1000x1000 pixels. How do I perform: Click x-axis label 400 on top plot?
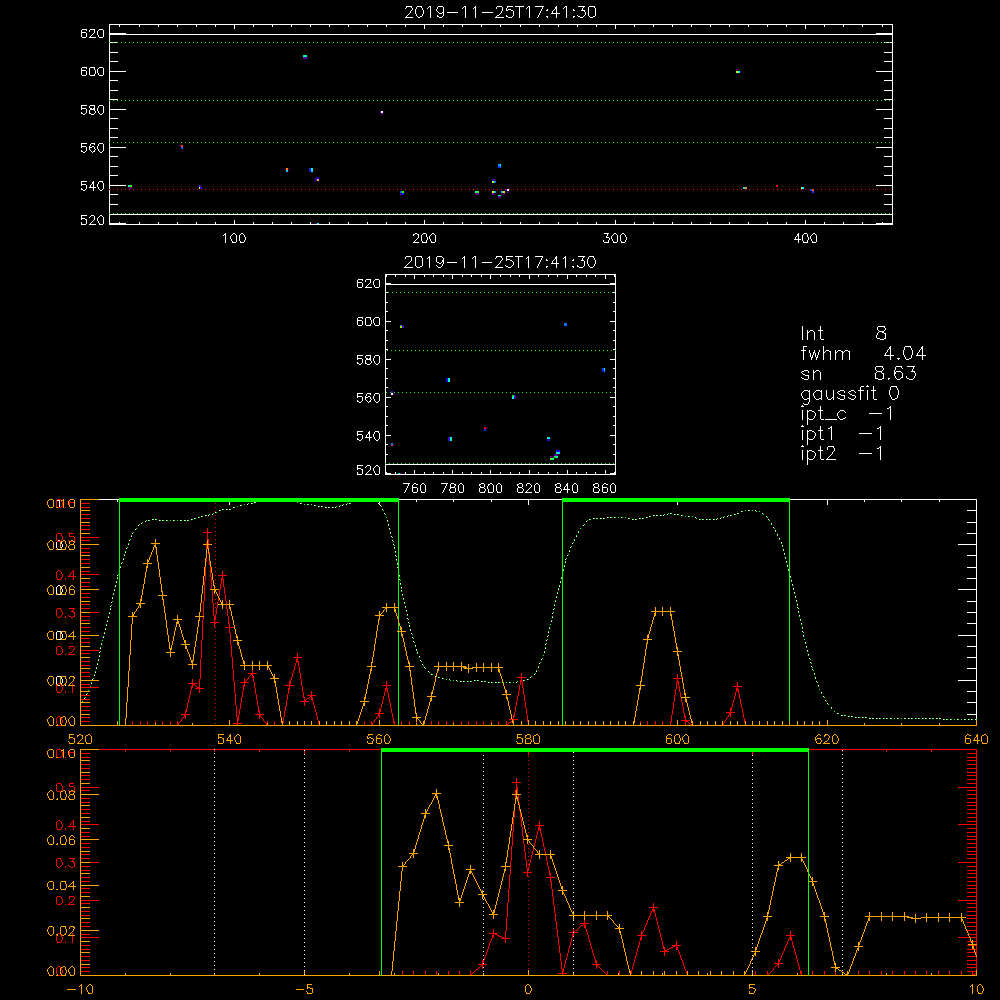coord(805,239)
